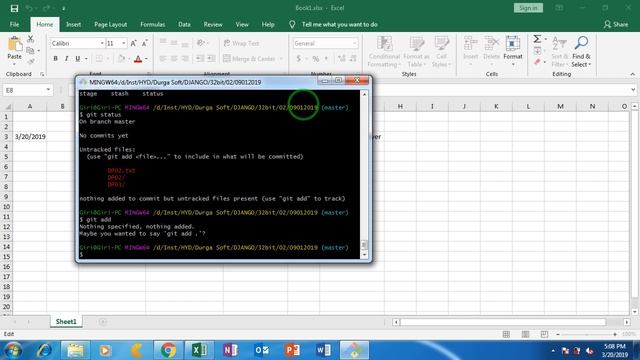
Task: Toggle Bold formatting
Action: (x=56, y=59)
